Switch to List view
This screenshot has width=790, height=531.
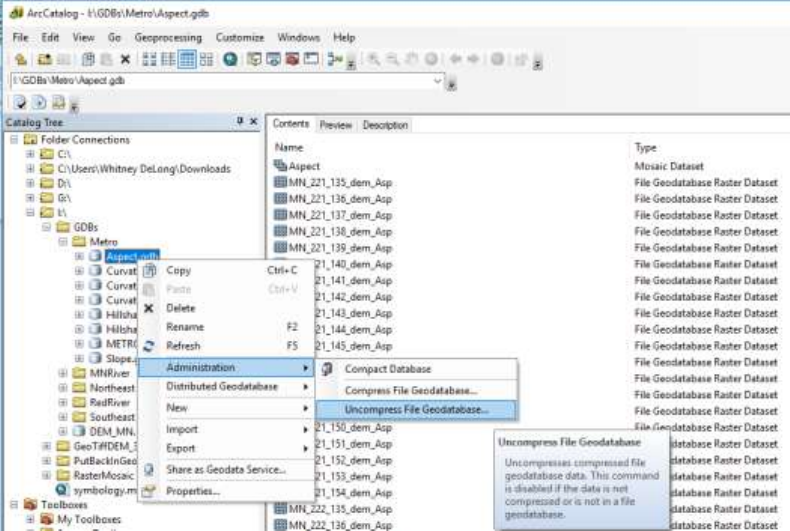[168, 59]
